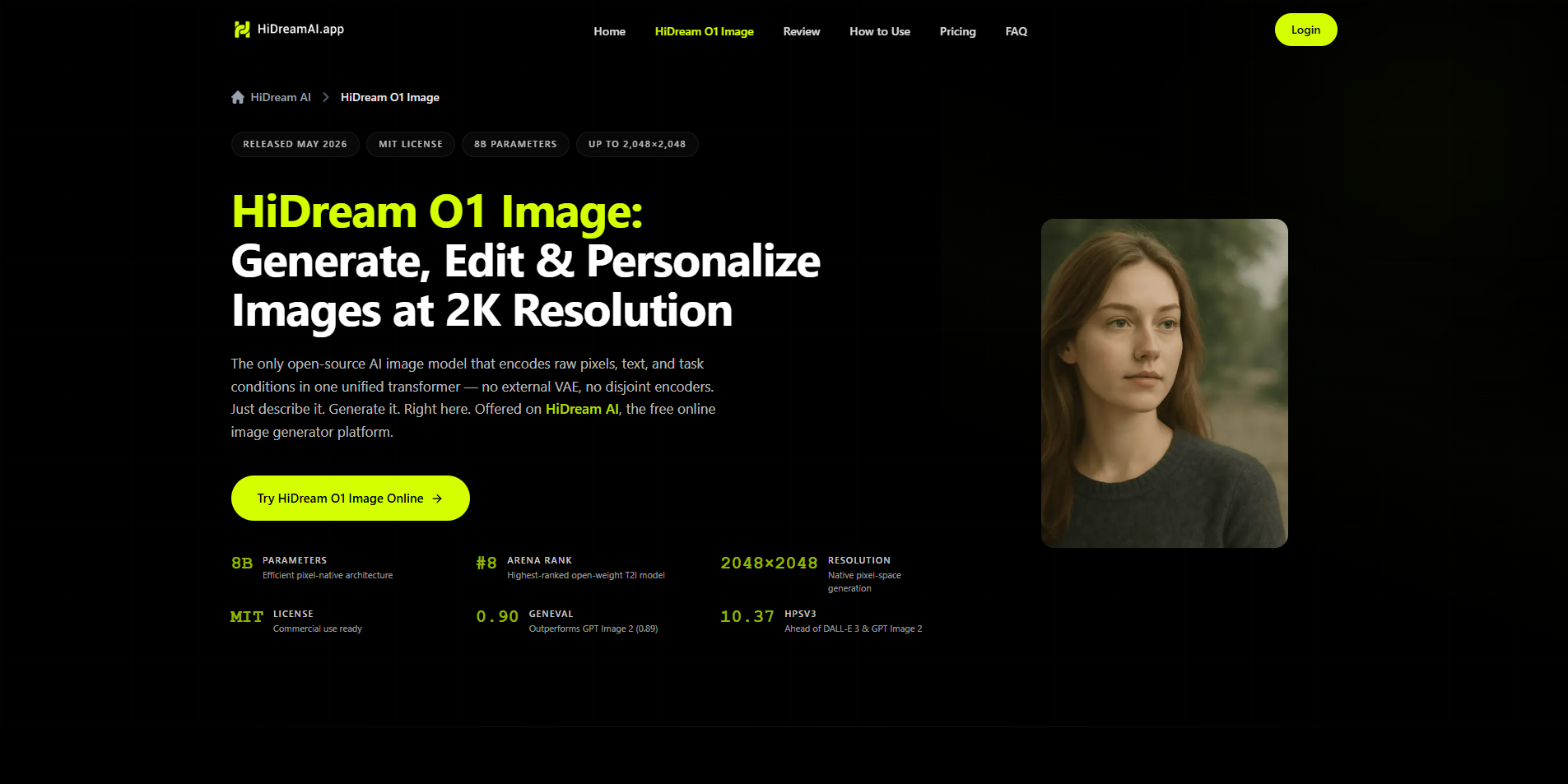Open How to Use in navigation
Image resolution: width=1568 pixels, height=784 pixels.
click(880, 31)
